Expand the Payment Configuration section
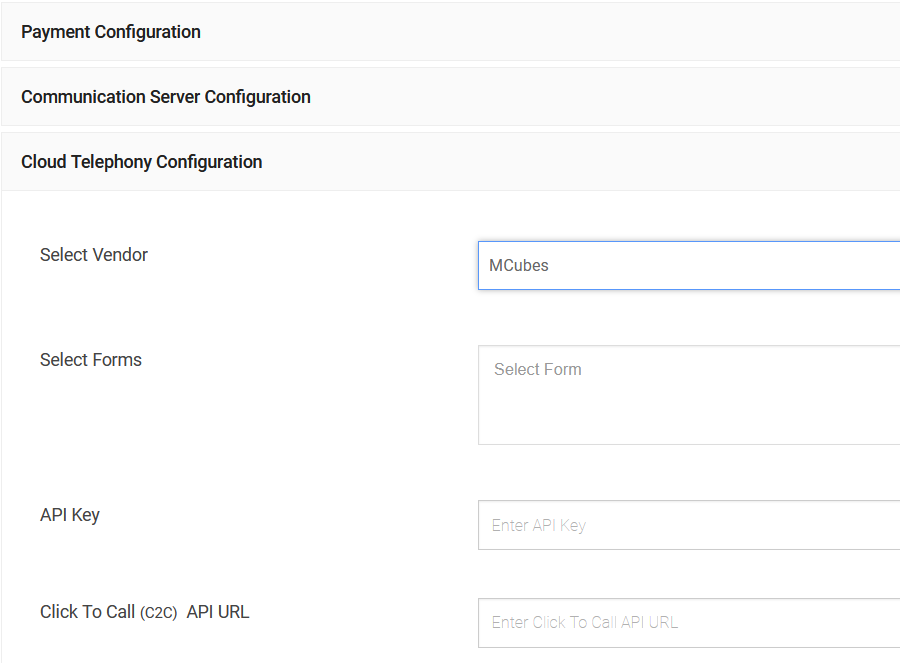900x663 pixels. (450, 32)
